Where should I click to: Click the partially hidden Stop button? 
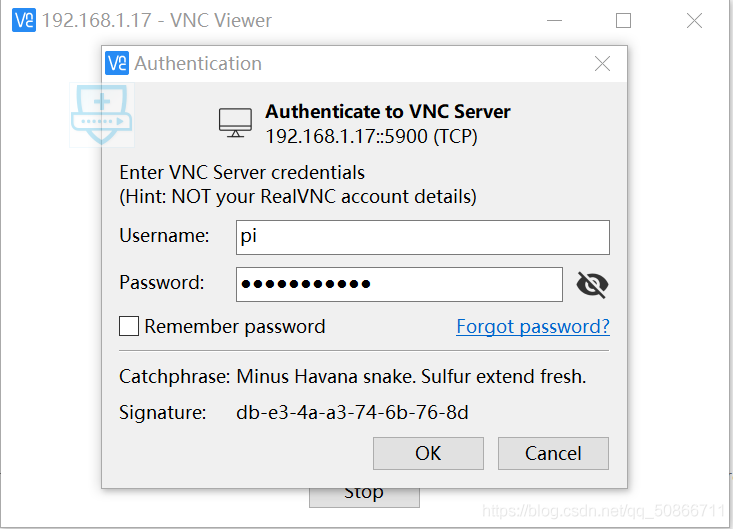click(x=364, y=497)
